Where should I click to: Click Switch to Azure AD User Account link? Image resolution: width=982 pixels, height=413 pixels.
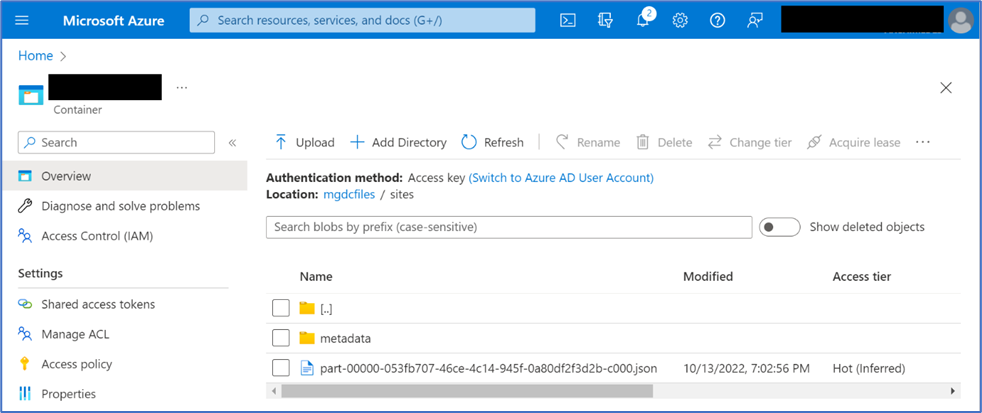click(x=561, y=178)
